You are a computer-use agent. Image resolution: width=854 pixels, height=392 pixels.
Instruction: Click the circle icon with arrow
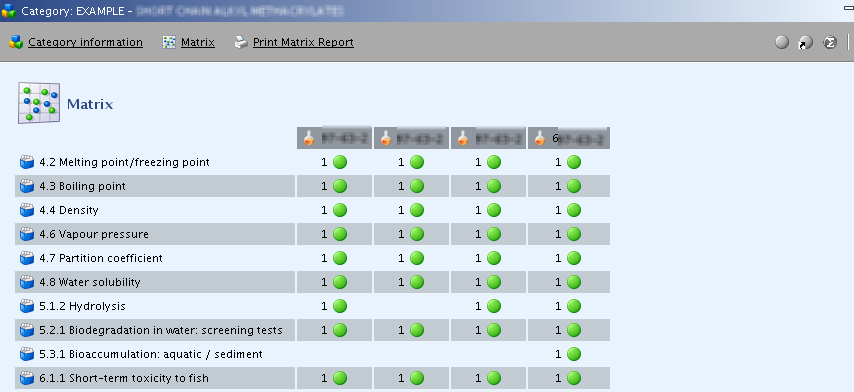806,42
